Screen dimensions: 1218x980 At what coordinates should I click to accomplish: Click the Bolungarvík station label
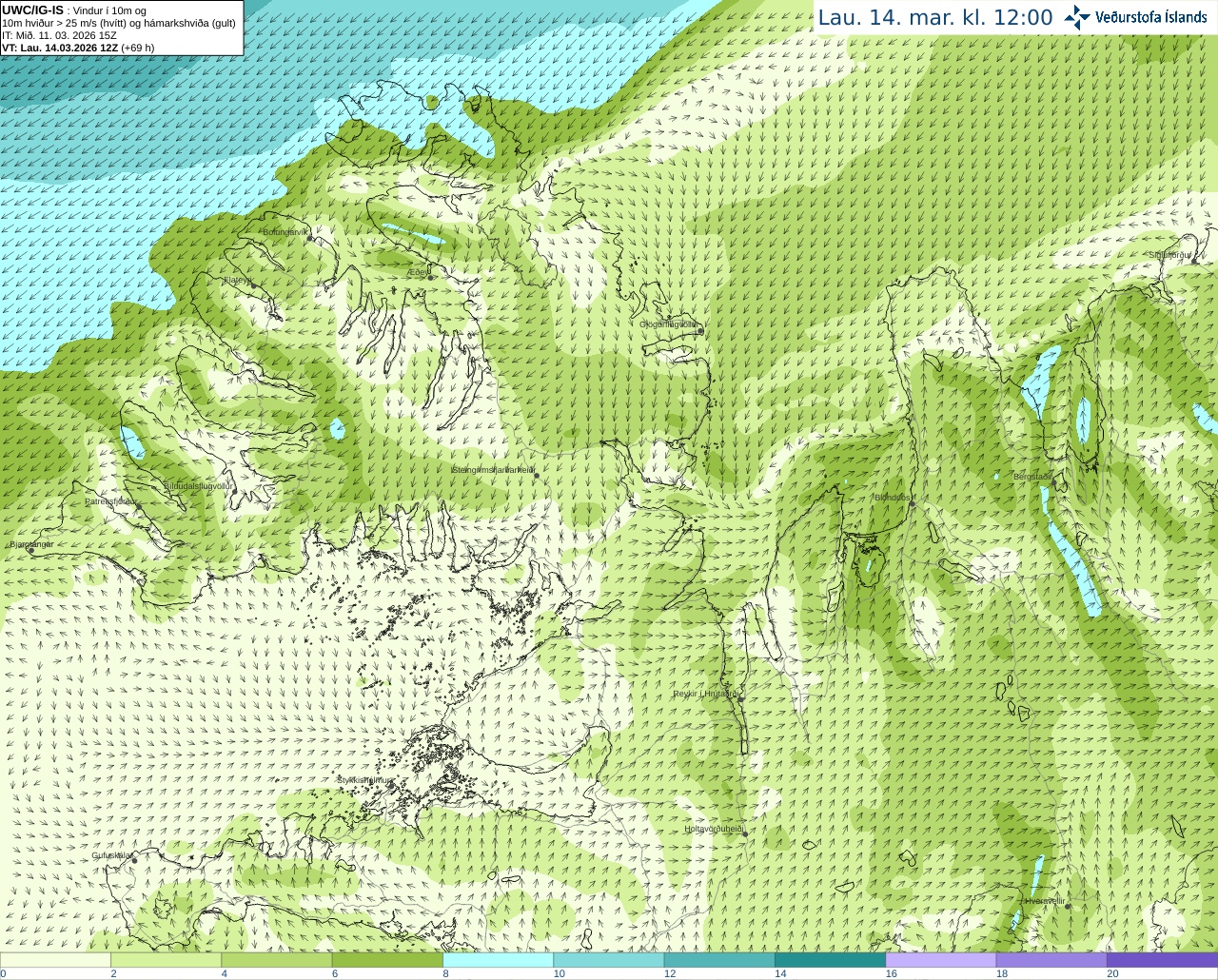(x=285, y=232)
